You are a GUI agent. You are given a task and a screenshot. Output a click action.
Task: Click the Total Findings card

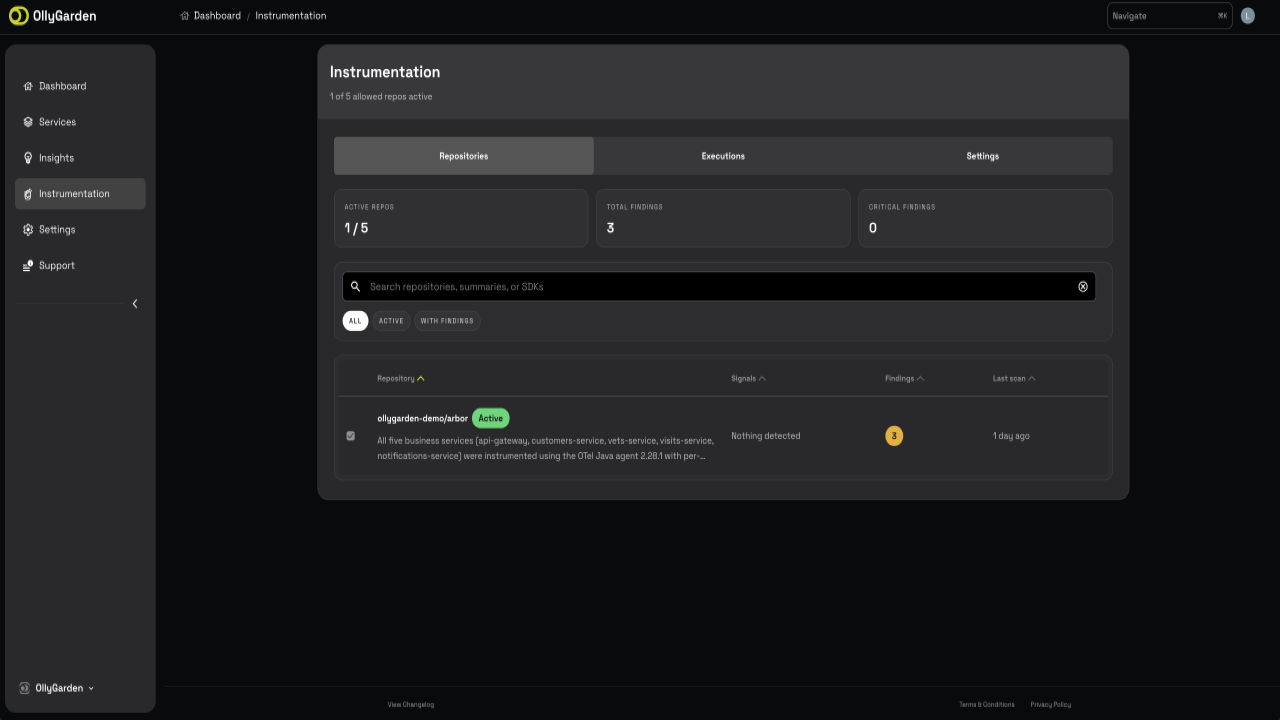(723, 218)
